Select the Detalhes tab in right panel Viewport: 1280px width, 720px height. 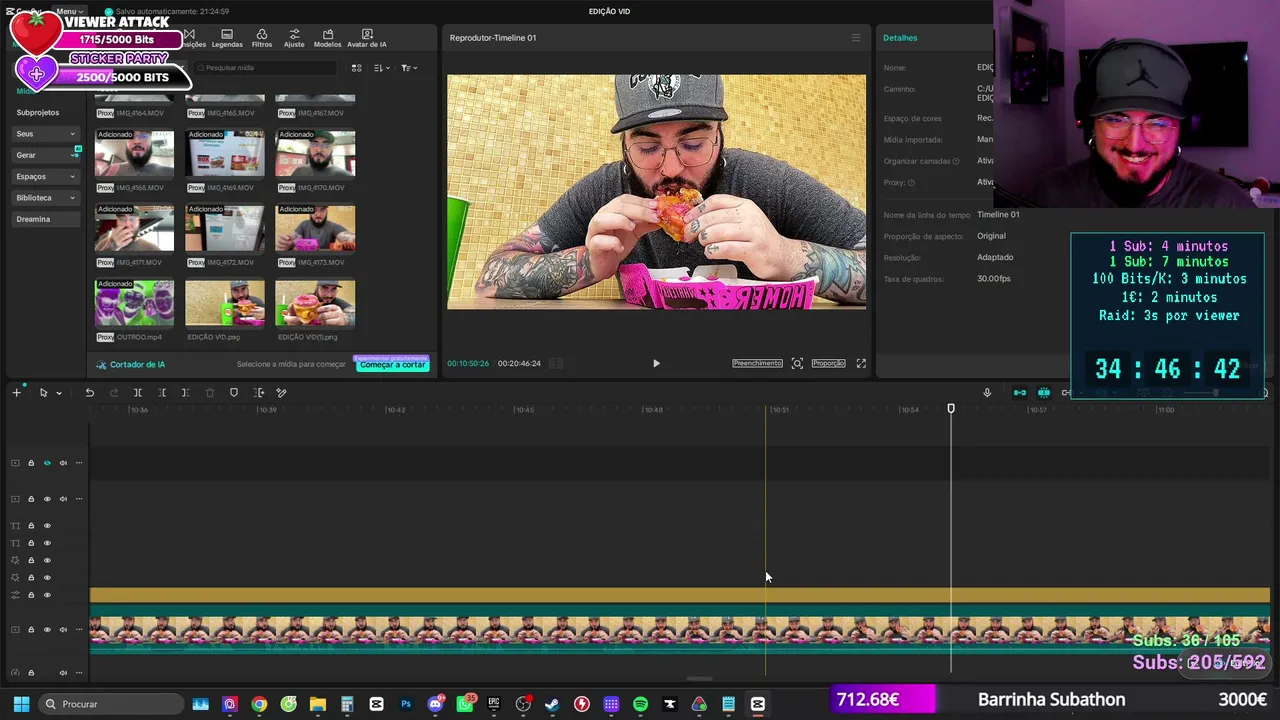click(900, 38)
